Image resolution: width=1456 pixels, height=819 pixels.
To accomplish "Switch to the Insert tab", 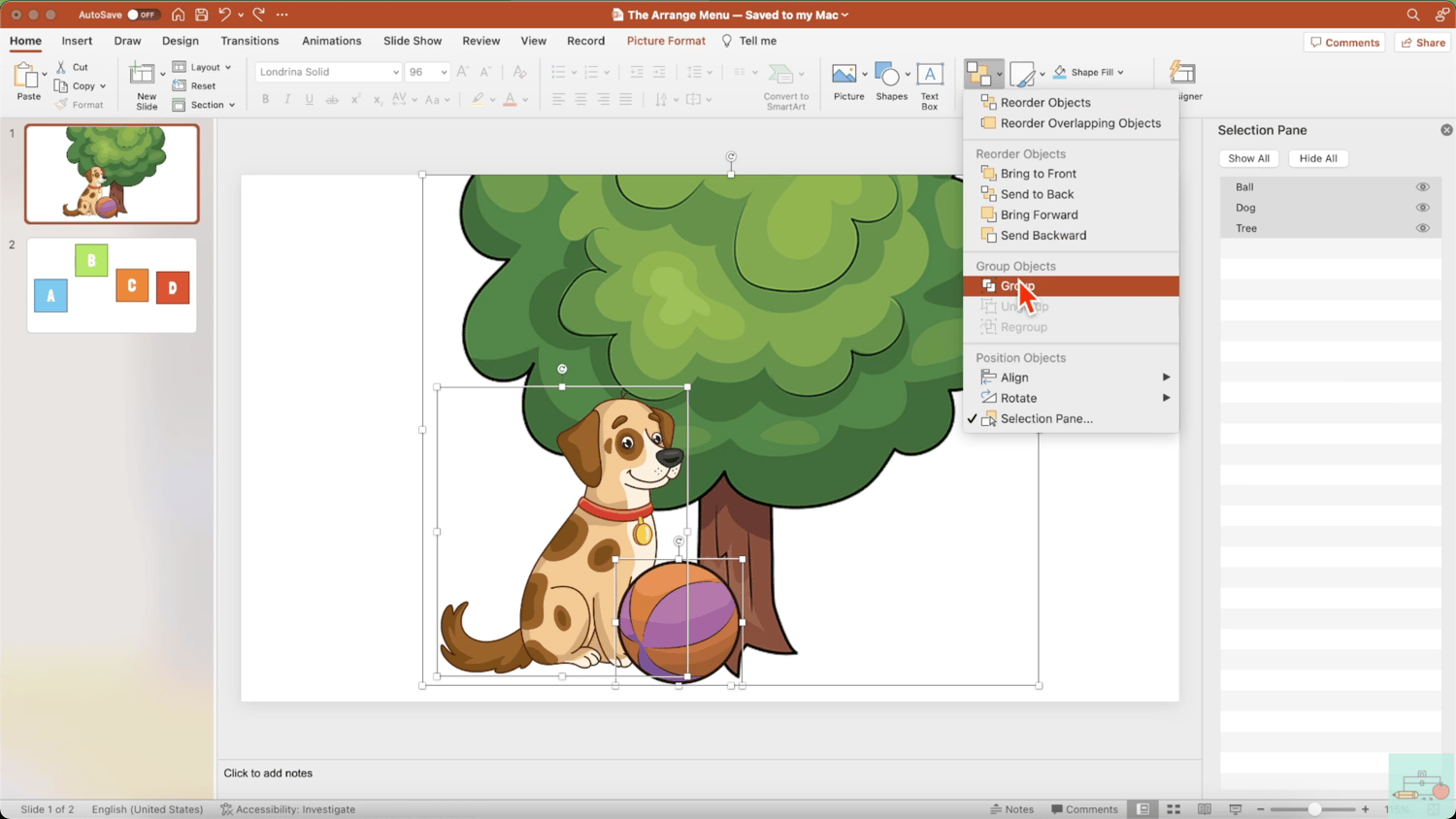I will pos(77,41).
